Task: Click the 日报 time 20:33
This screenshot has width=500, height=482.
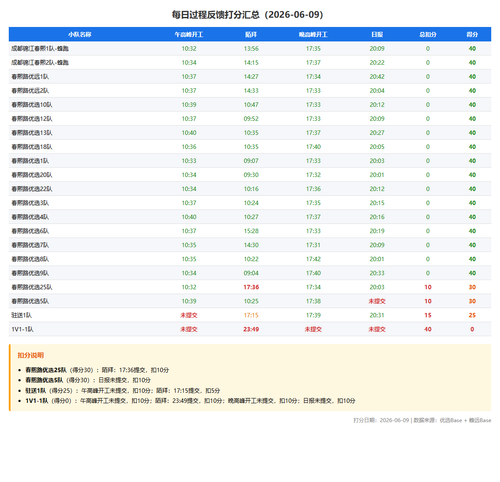Action: tap(377, 273)
